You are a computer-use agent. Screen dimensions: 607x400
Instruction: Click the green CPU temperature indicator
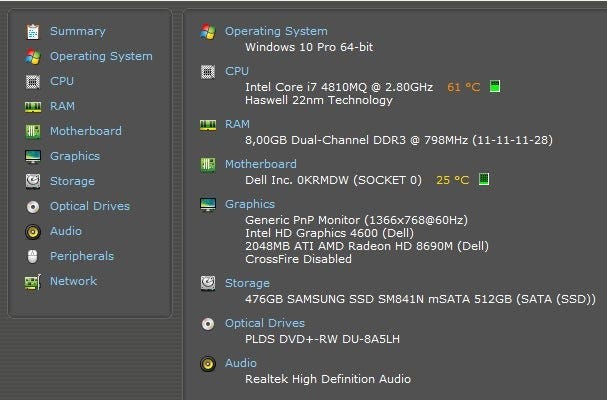coord(495,87)
